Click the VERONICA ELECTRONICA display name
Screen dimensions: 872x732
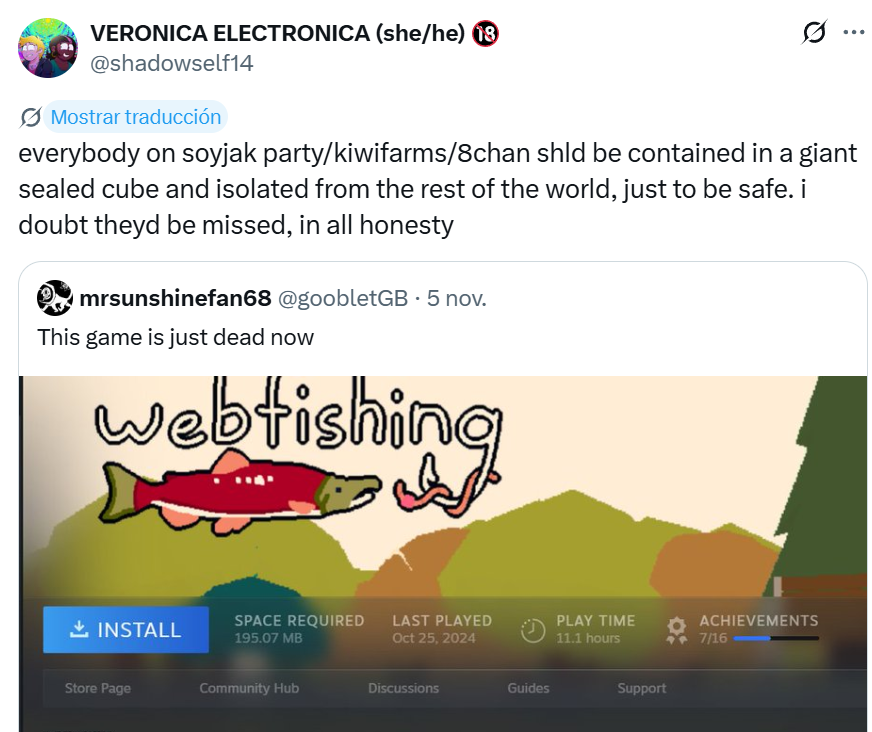coord(278,33)
